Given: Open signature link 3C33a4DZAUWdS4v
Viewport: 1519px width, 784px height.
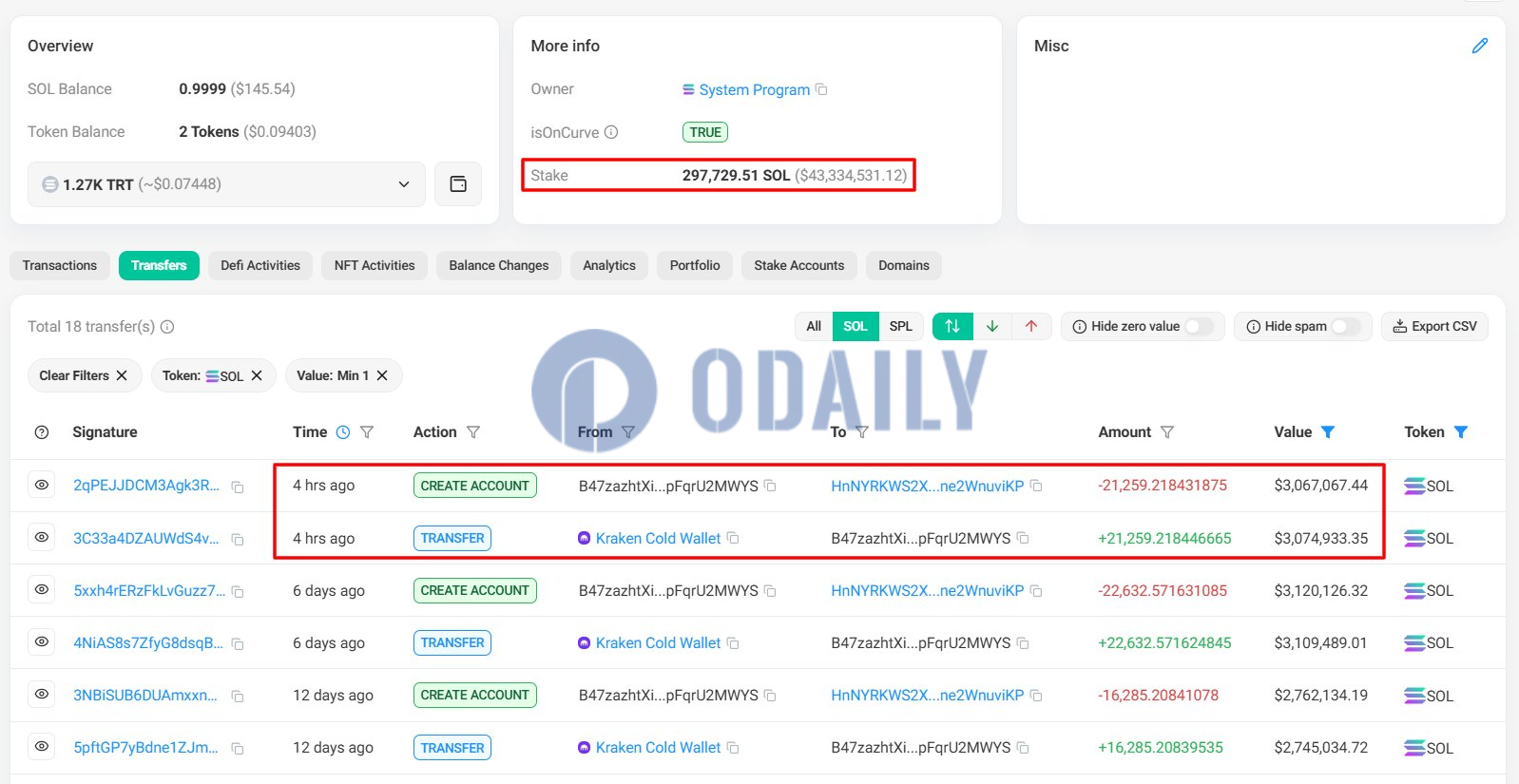Looking at the screenshot, I should [x=146, y=538].
